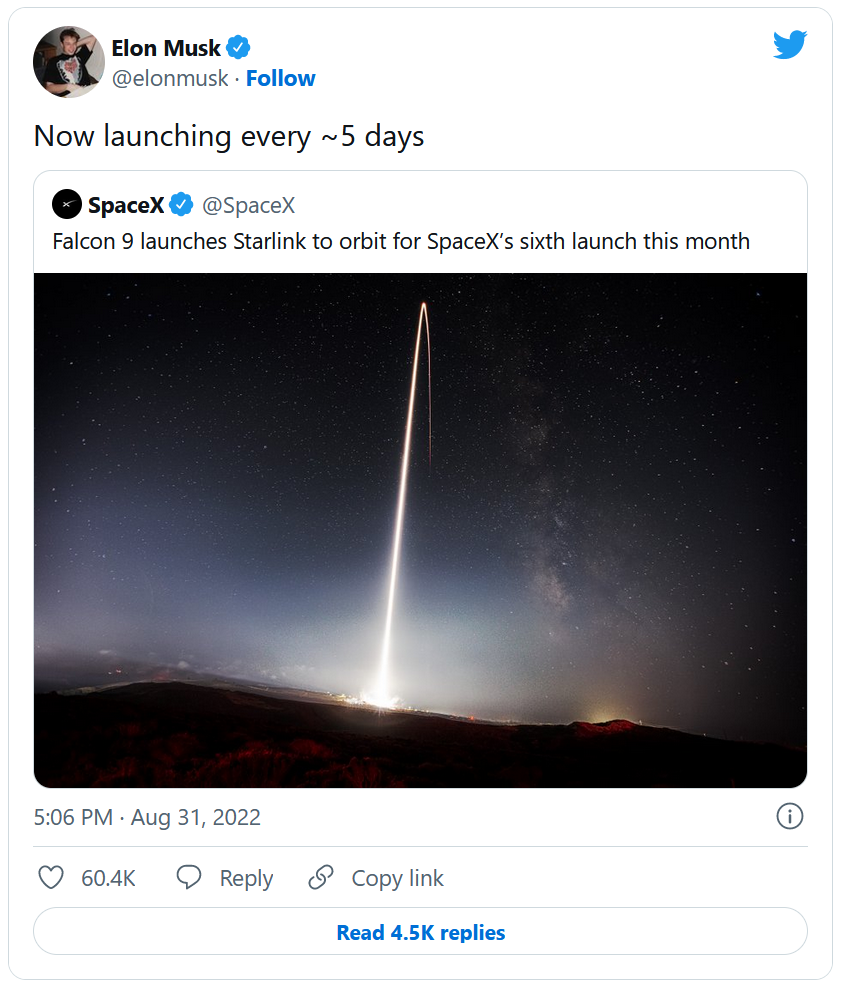Image resolution: width=842 pixels, height=989 pixels.
Task: Click the heart like icon
Action: pyautogui.click(x=51, y=878)
